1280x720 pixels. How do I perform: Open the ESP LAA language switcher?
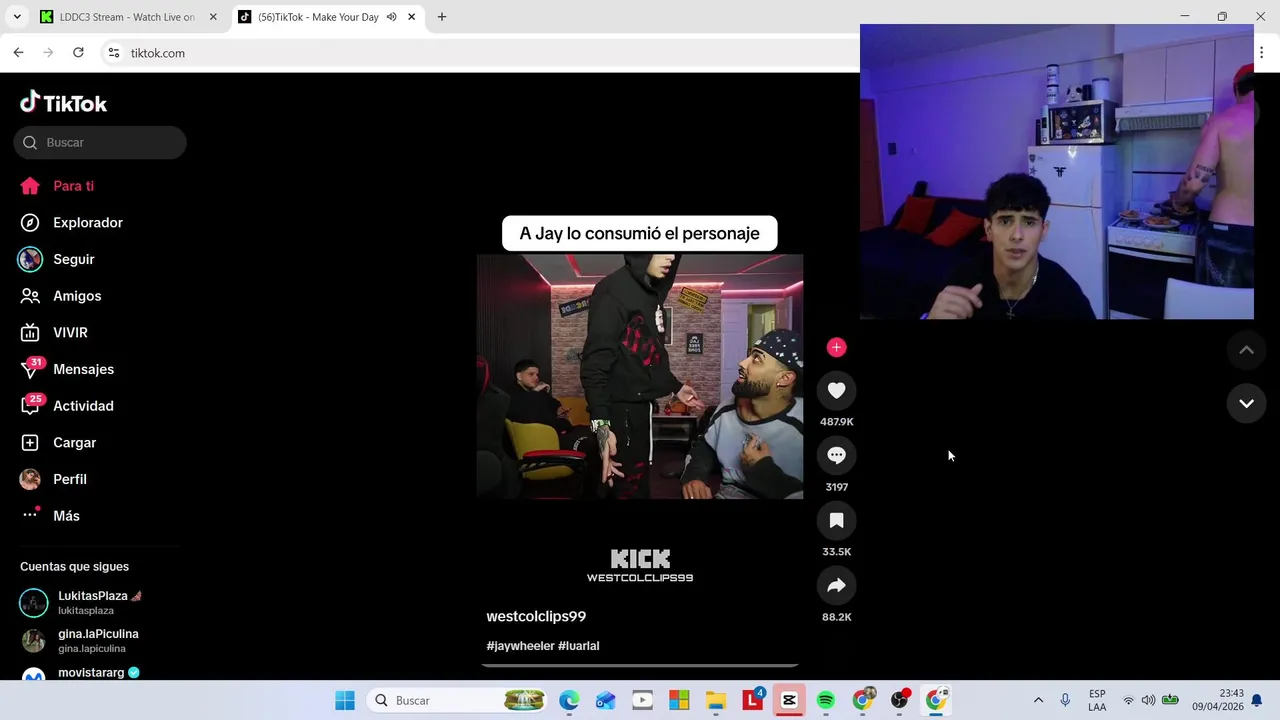pos(1097,701)
